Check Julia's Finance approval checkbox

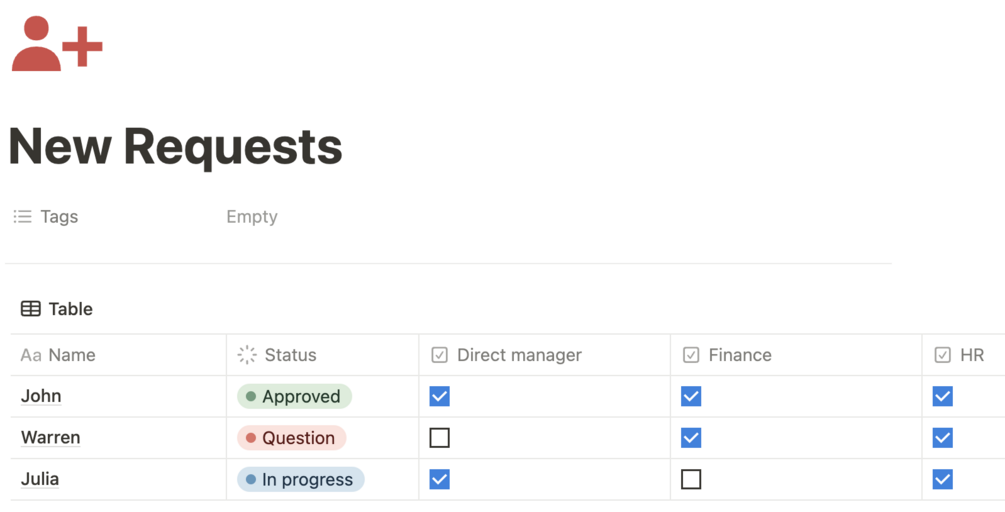coord(691,480)
